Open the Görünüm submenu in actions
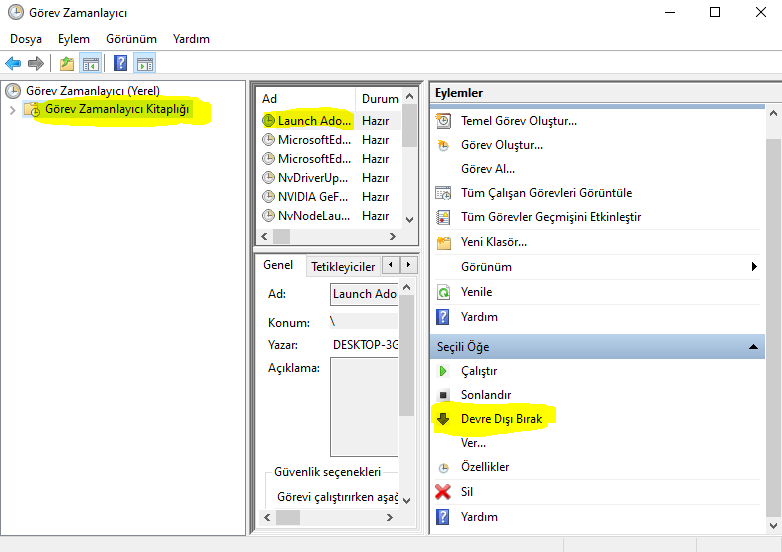This screenshot has width=782, height=552. [x=753, y=267]
